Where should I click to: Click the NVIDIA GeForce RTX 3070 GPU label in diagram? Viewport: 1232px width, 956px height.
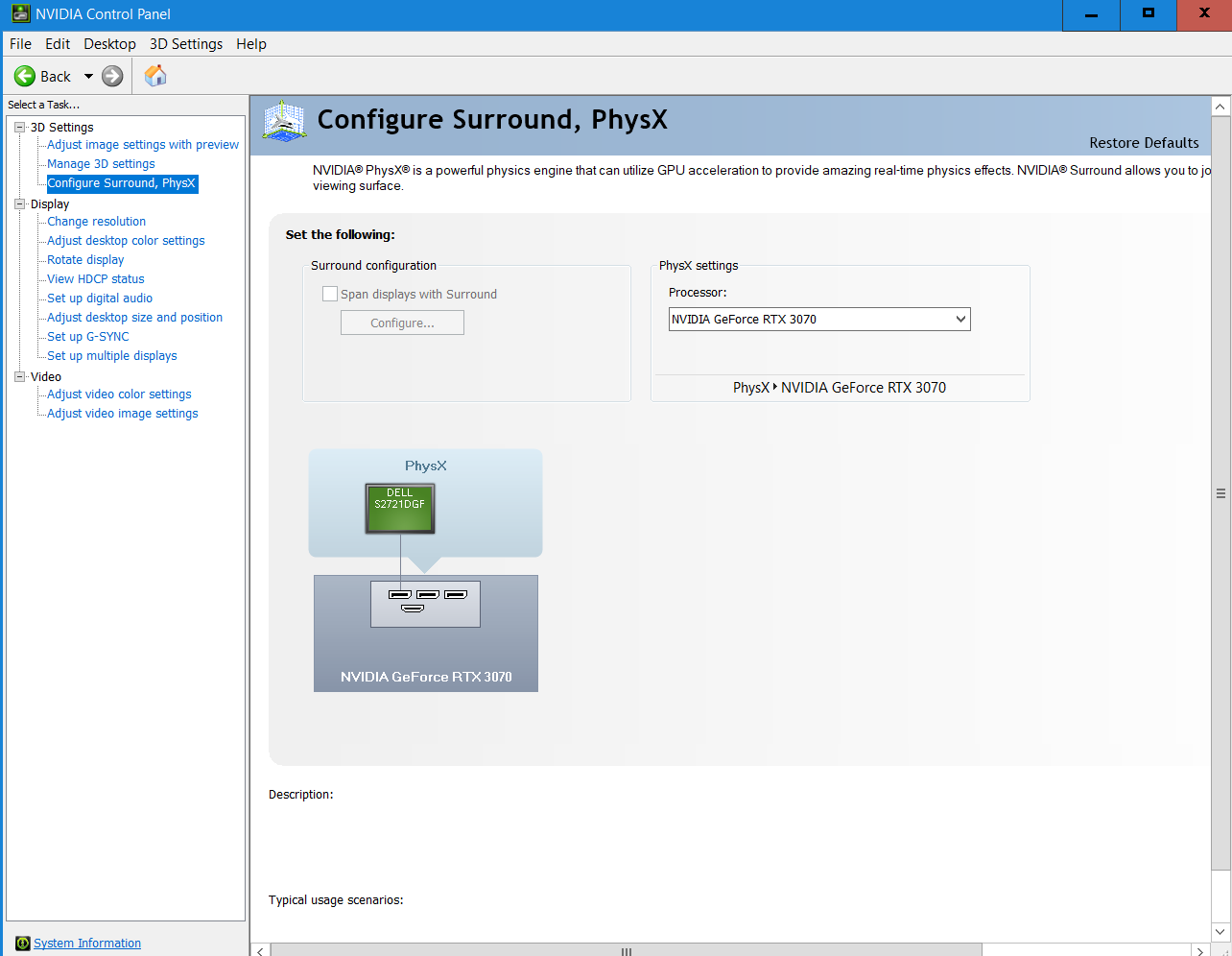pos(426,677)
